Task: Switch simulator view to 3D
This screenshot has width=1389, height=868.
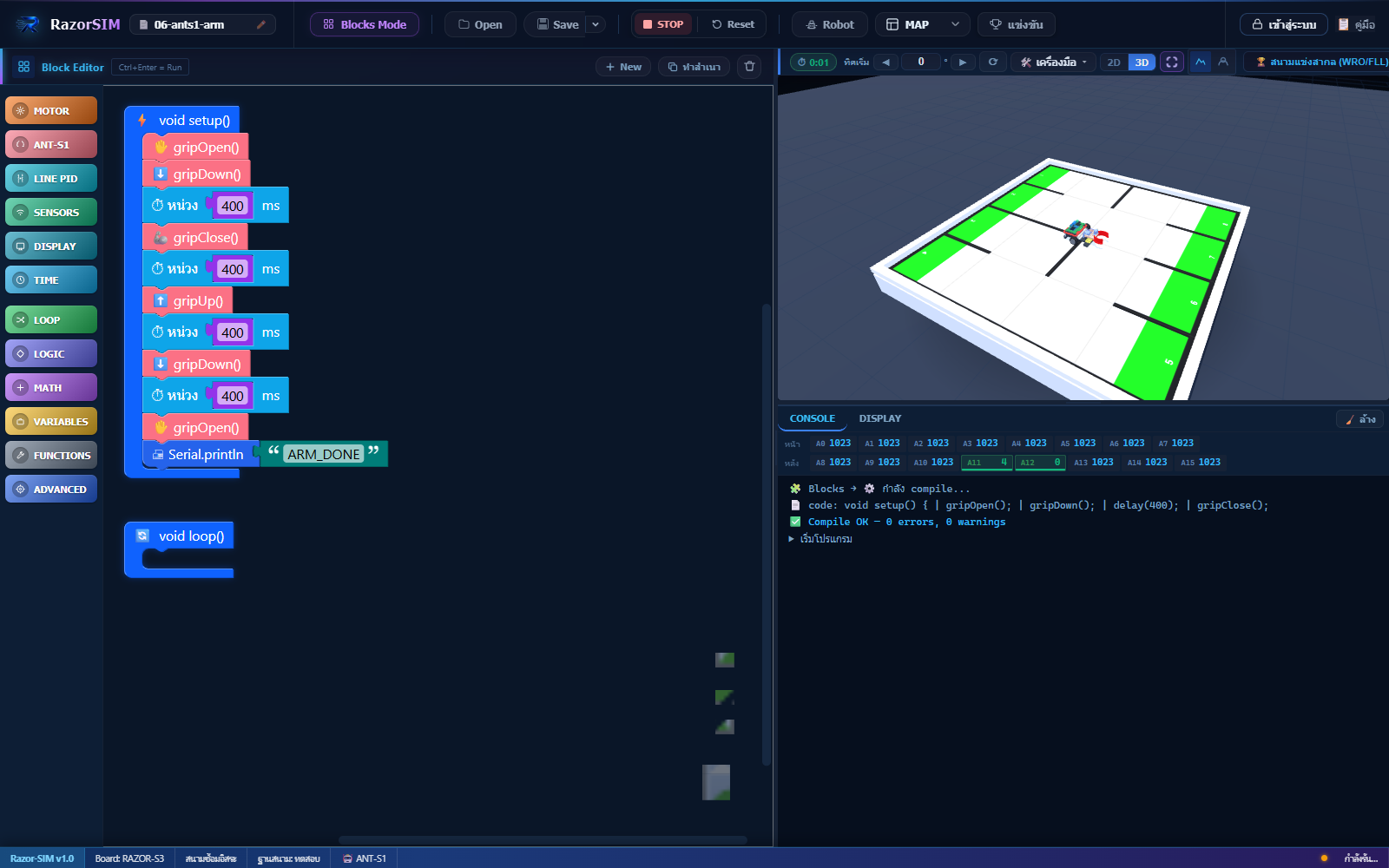Action: point(1142,62)
